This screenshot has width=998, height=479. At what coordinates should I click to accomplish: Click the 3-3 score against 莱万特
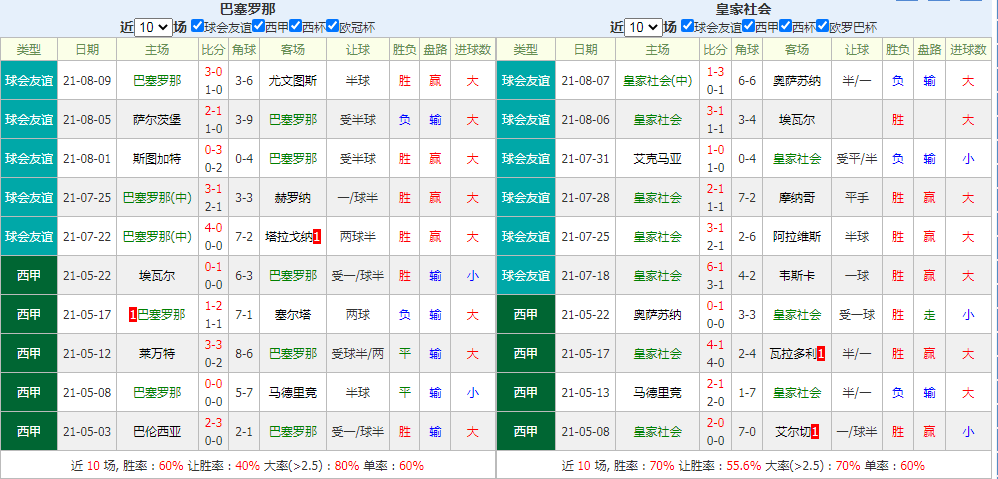pos(213,345)
